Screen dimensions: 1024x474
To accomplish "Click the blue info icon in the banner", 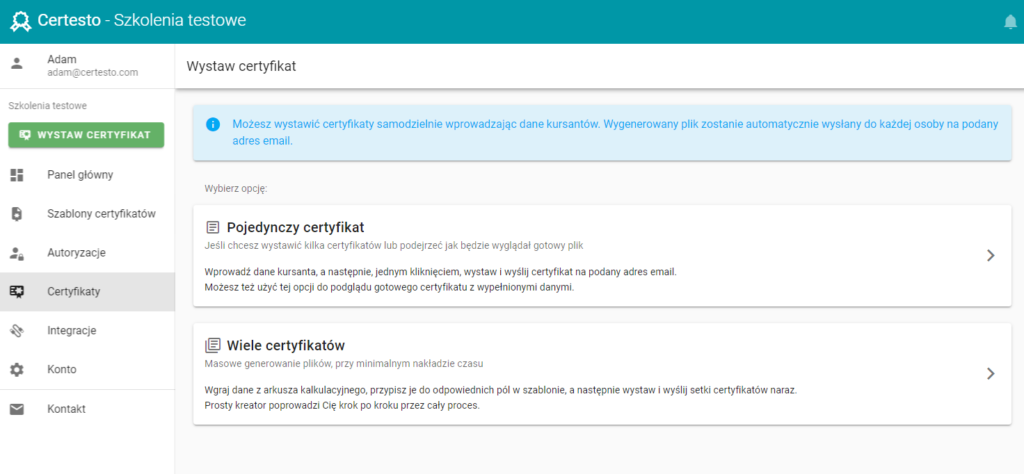I will (x=213, y=124).
